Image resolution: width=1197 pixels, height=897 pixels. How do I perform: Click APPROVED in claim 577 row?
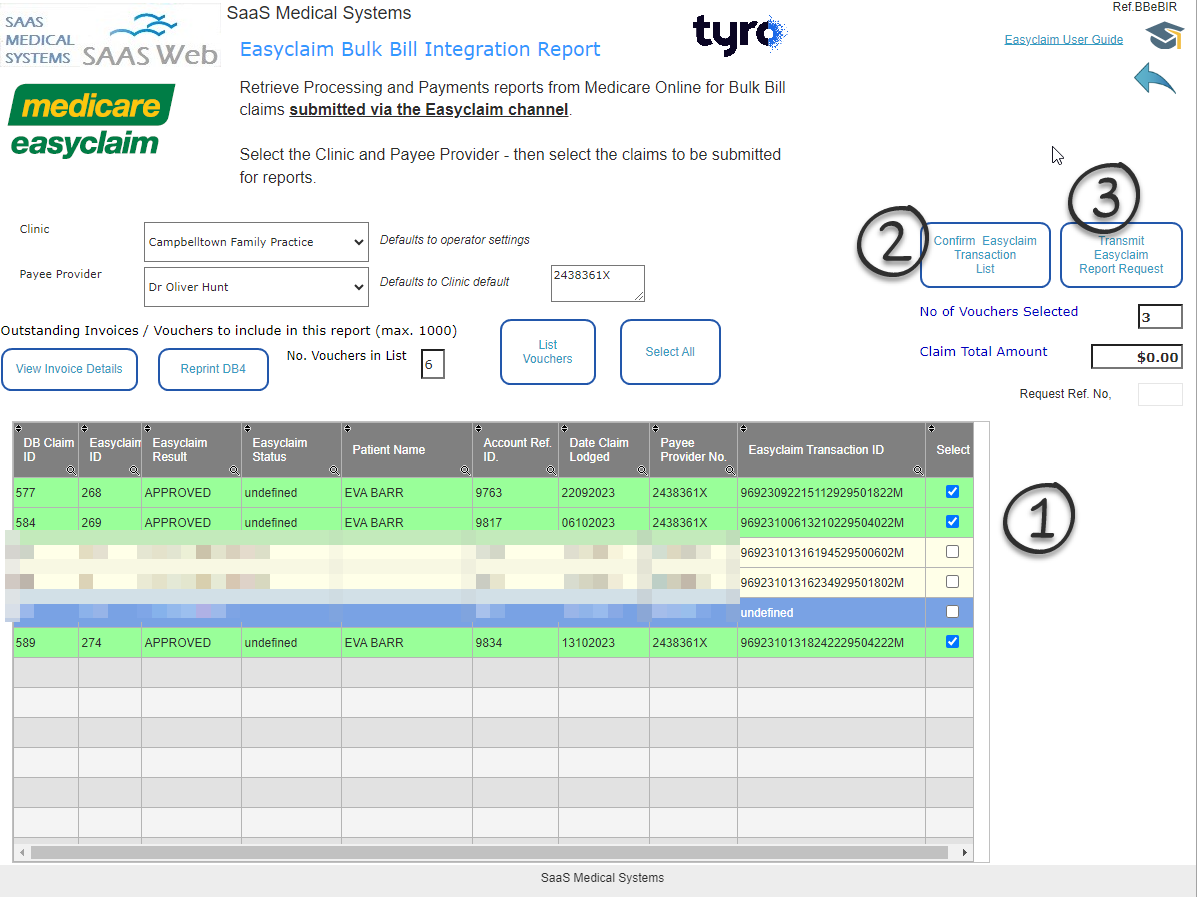(x=177, y=492)
